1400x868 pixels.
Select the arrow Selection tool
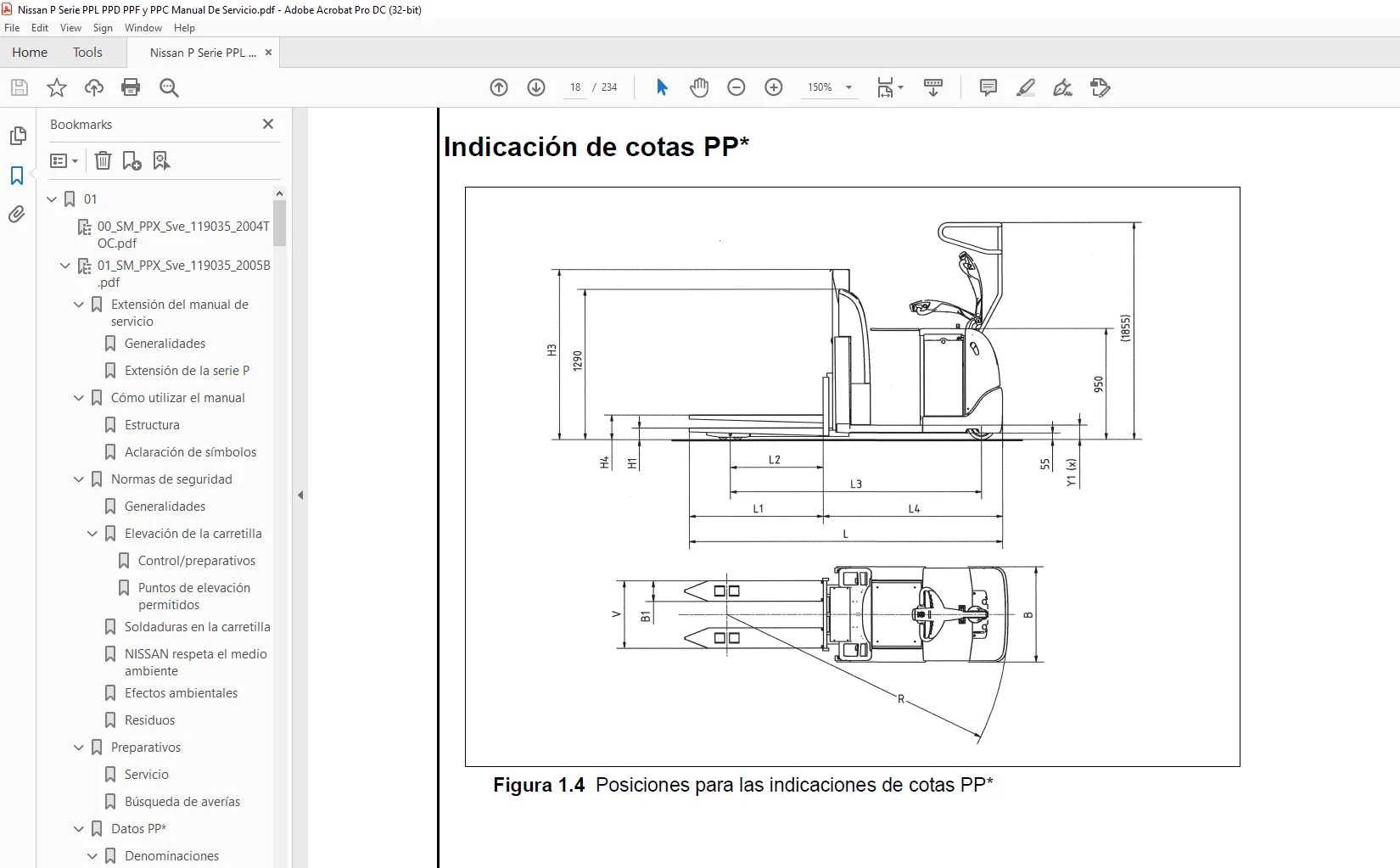click(x=662, y=87)
